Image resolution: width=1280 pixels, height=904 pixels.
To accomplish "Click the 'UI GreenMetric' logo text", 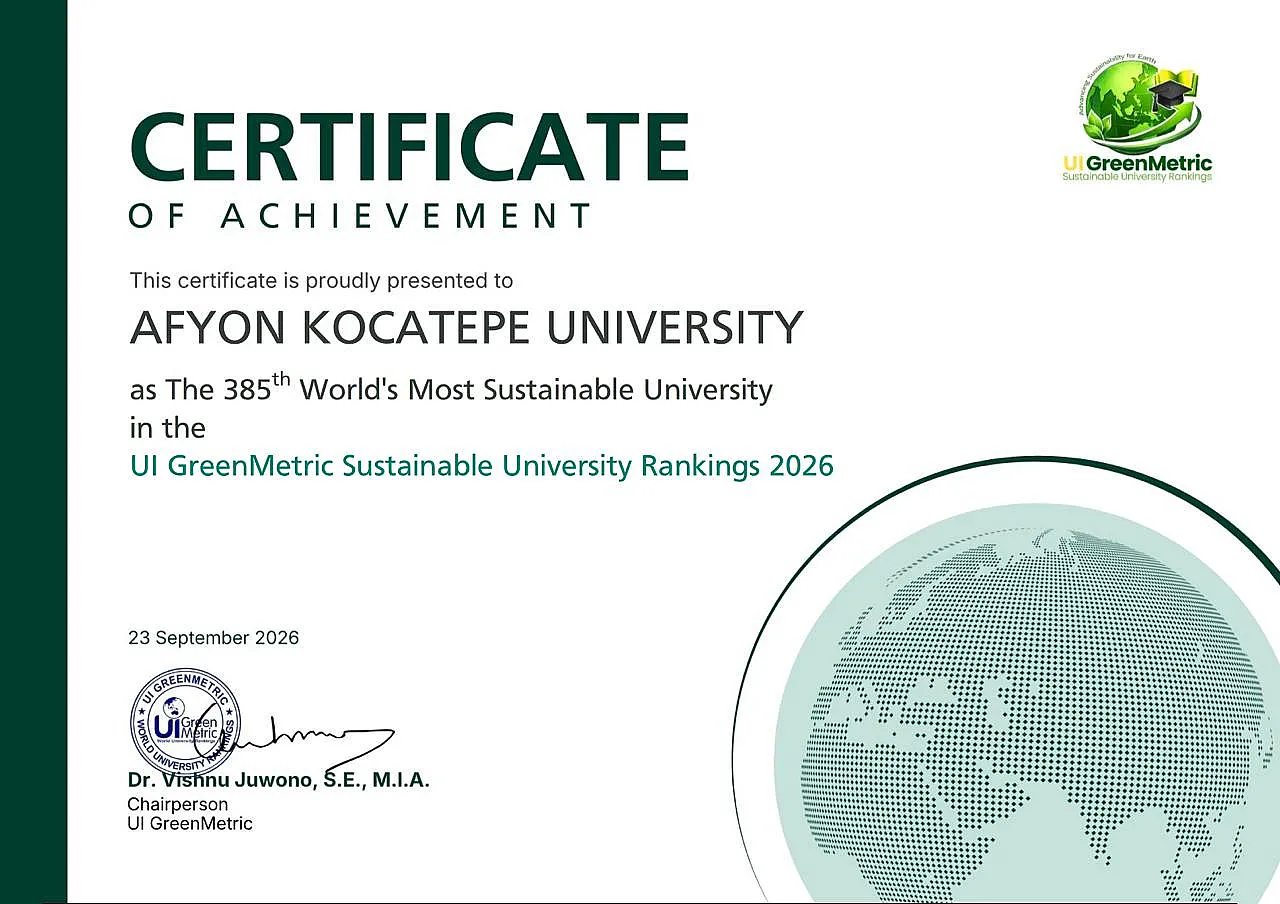I will (1138, 164).
